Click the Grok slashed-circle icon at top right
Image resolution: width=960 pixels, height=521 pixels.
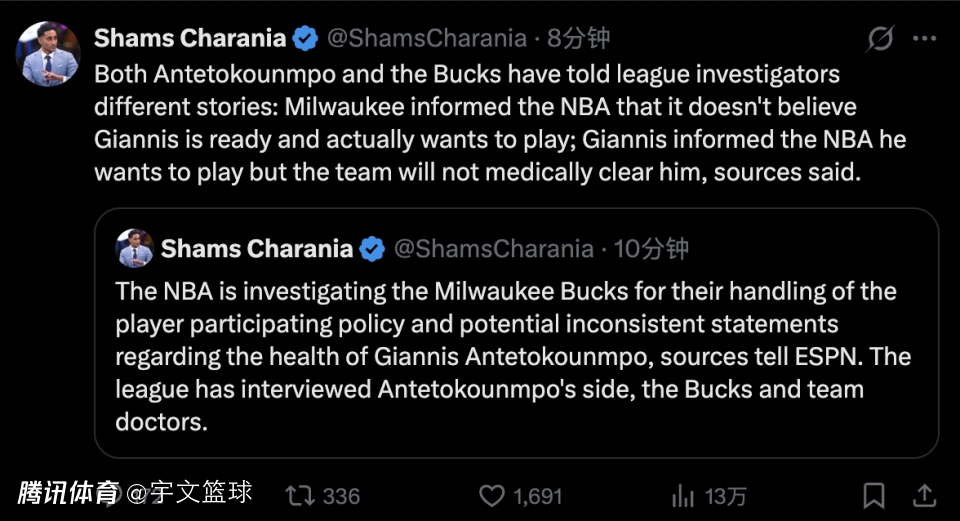[880, 39]
